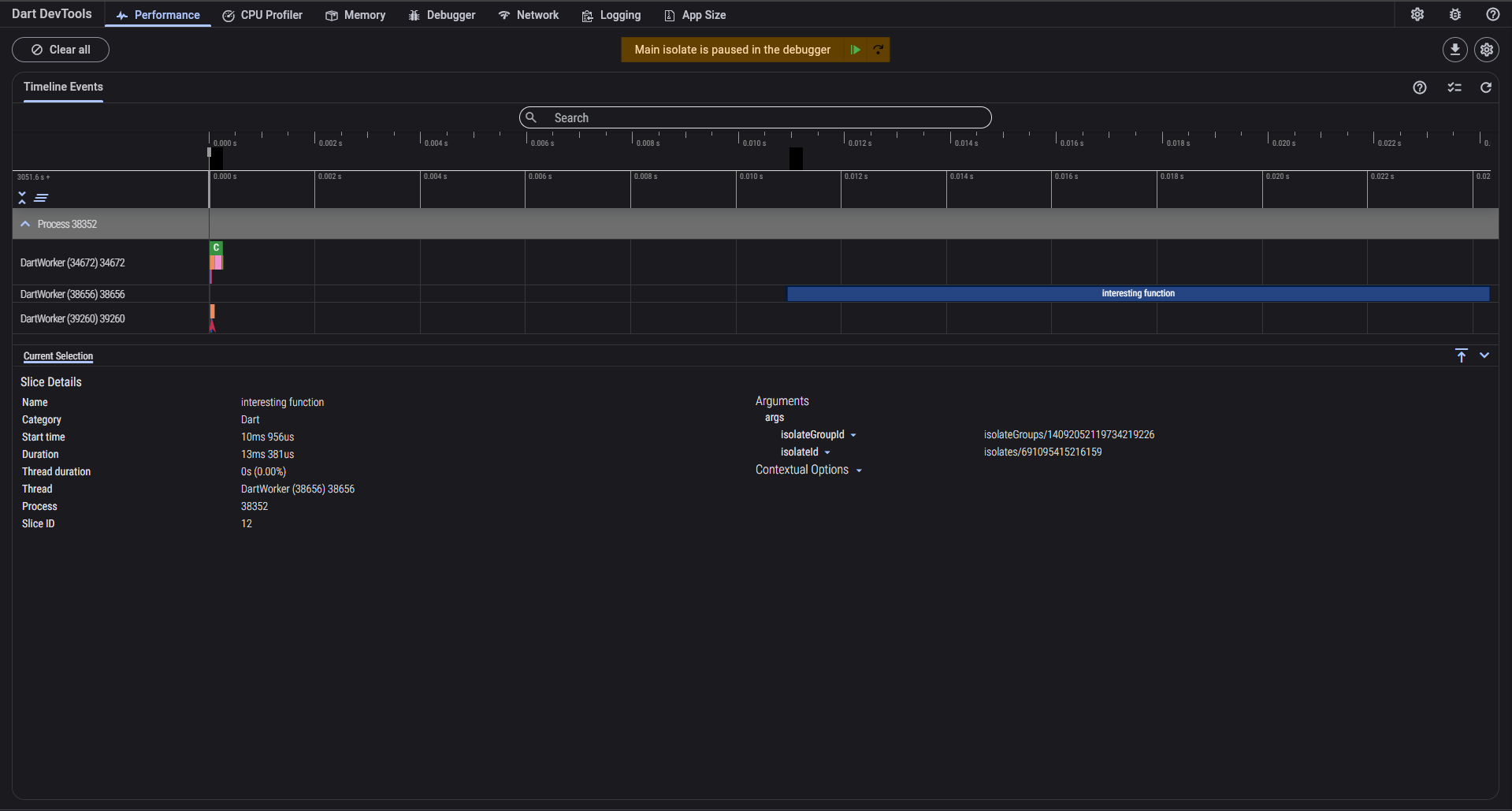The width and height of the screenshot is (1512, 811).
Task: Click the Slice ID value 12
Action: 247,523
